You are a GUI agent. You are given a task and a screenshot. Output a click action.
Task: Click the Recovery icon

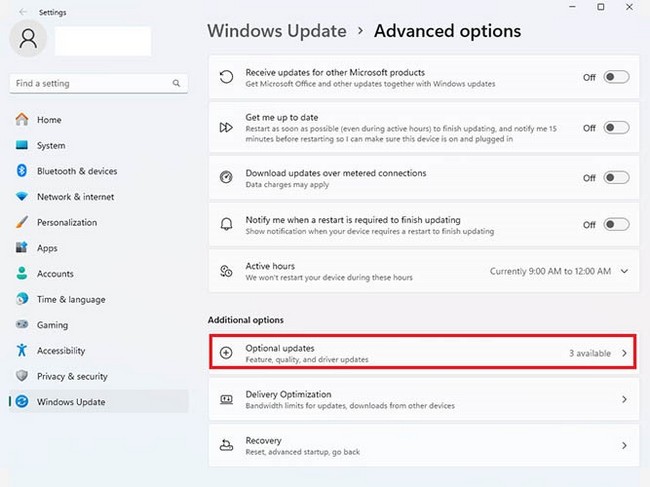point(226,445)
